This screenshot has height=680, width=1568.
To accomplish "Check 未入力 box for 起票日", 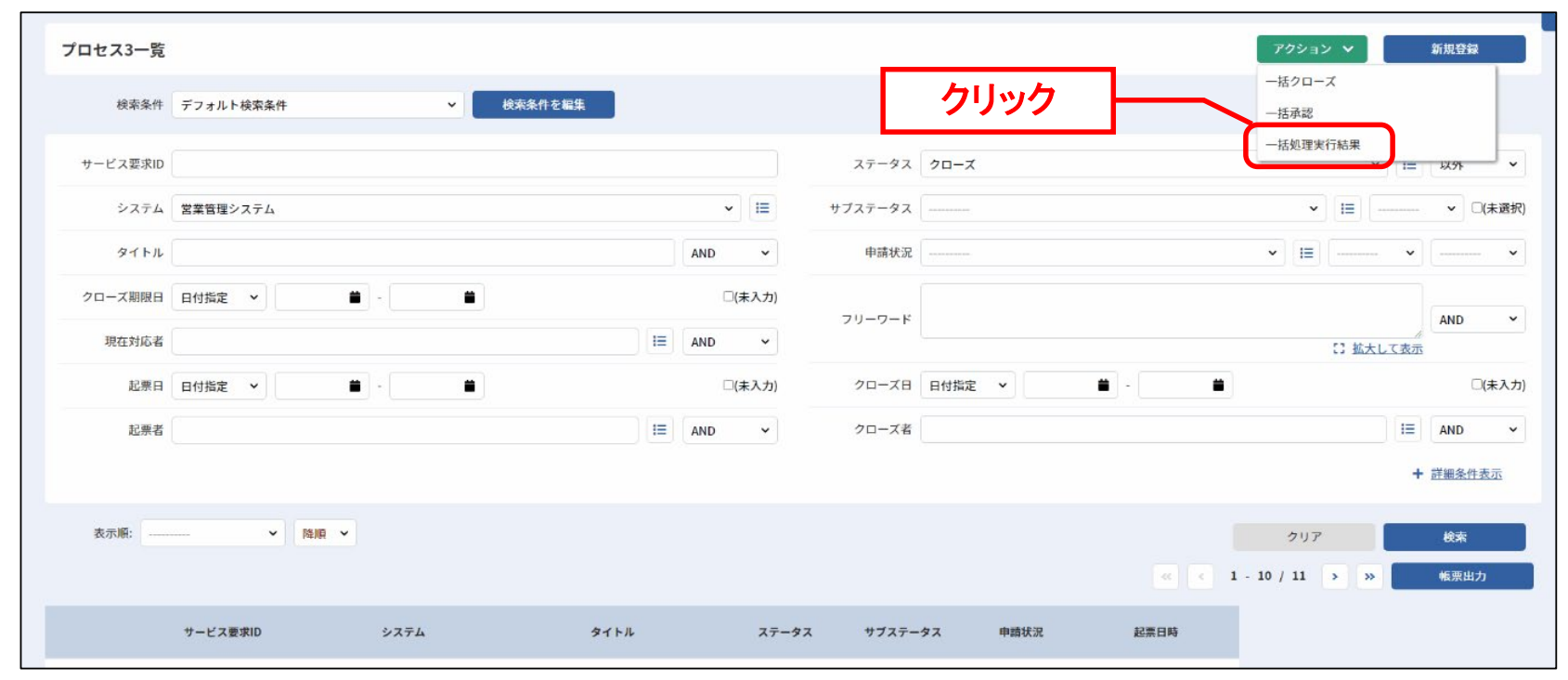I will (x=729, y=385).
